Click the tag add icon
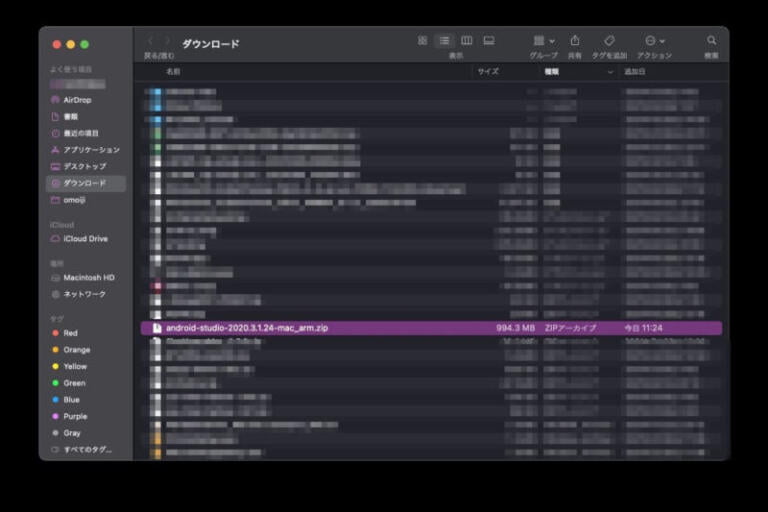 tap(609, 41)
